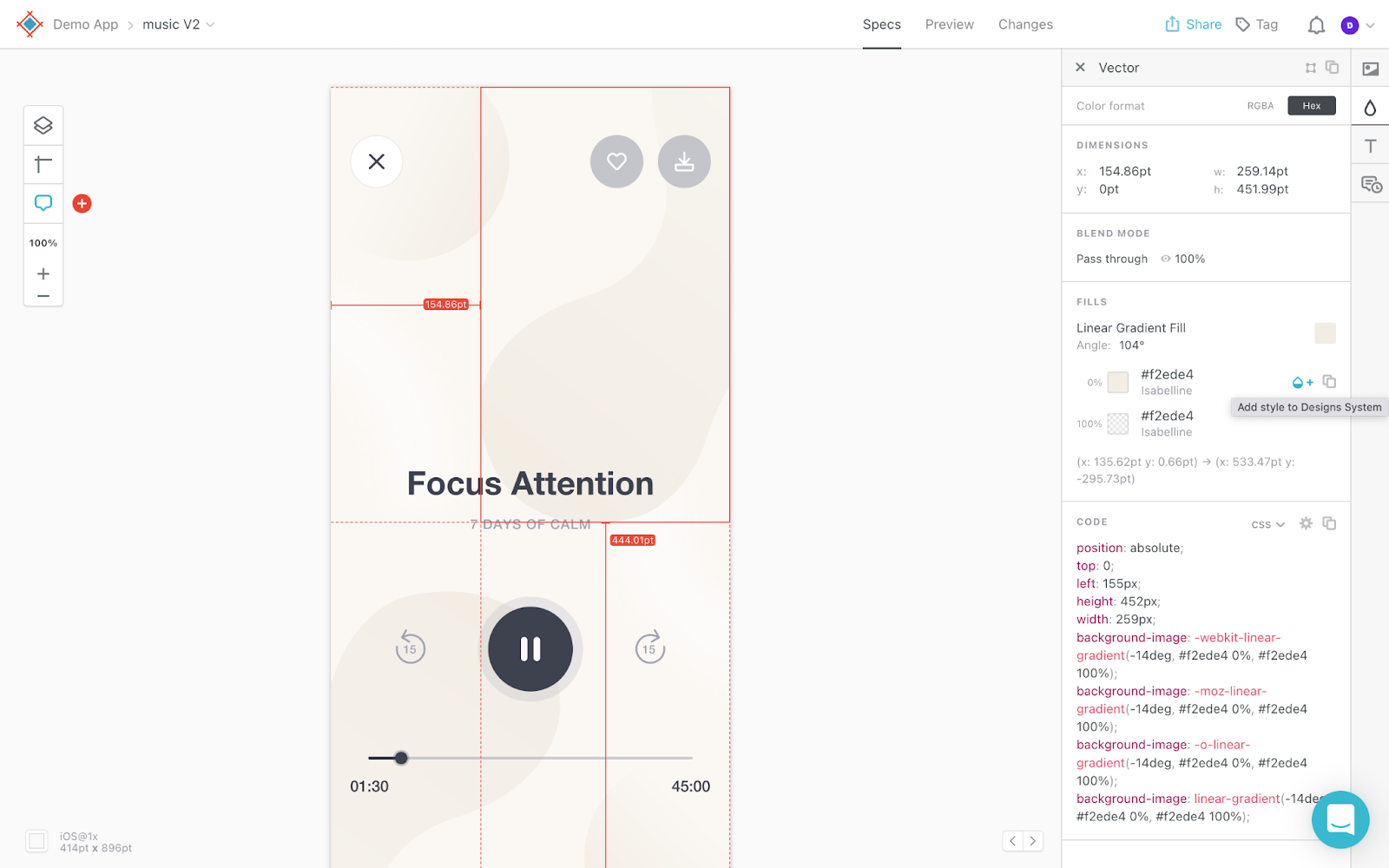Screen dimensions: 1389x868
Task: Click the heart favorite button on mockup
Action: [x=616, y=161]
